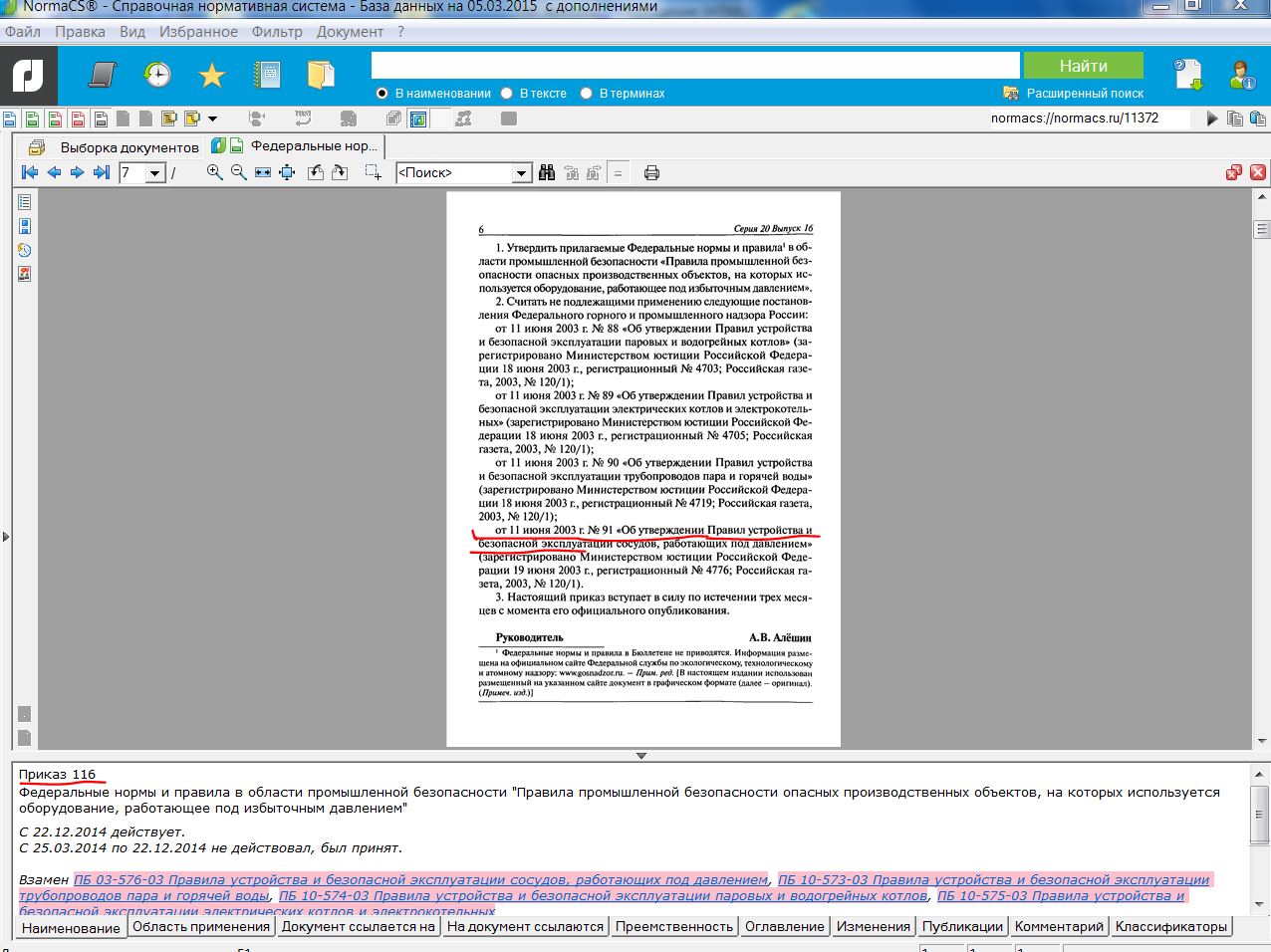
Task: Click the print icon in document toolbar
Action: coord(651,173)
